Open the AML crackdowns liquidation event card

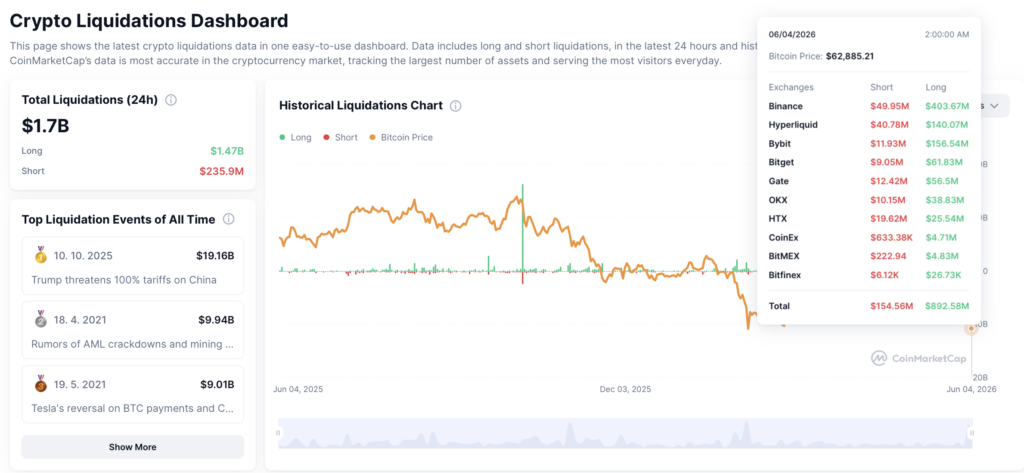point(133,330)
